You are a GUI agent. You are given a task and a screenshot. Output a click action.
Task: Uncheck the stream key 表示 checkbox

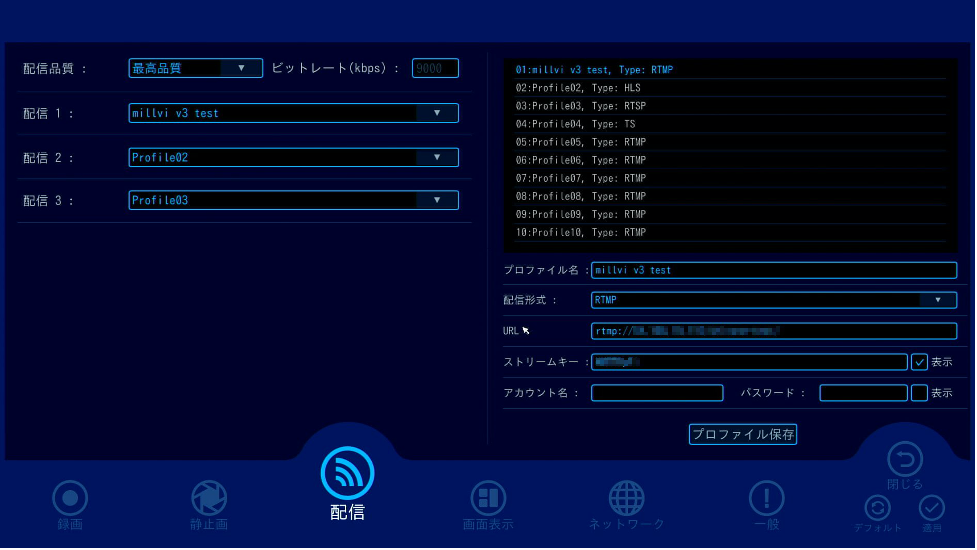[920, 362]
